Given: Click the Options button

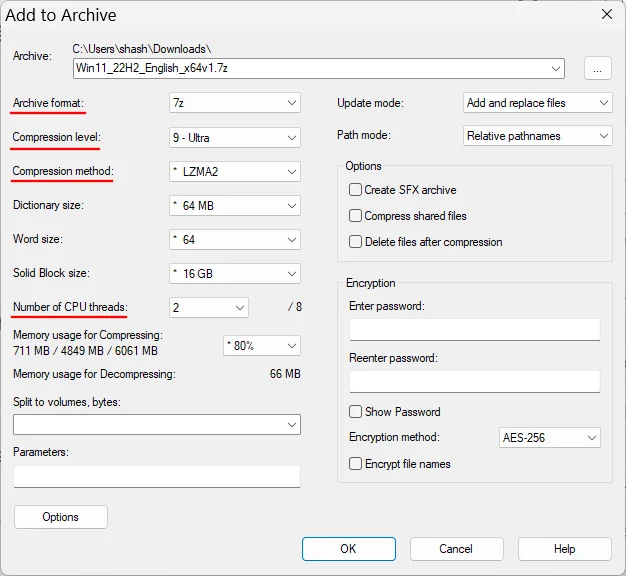Looking at the screenshot, I should [61, 517].
